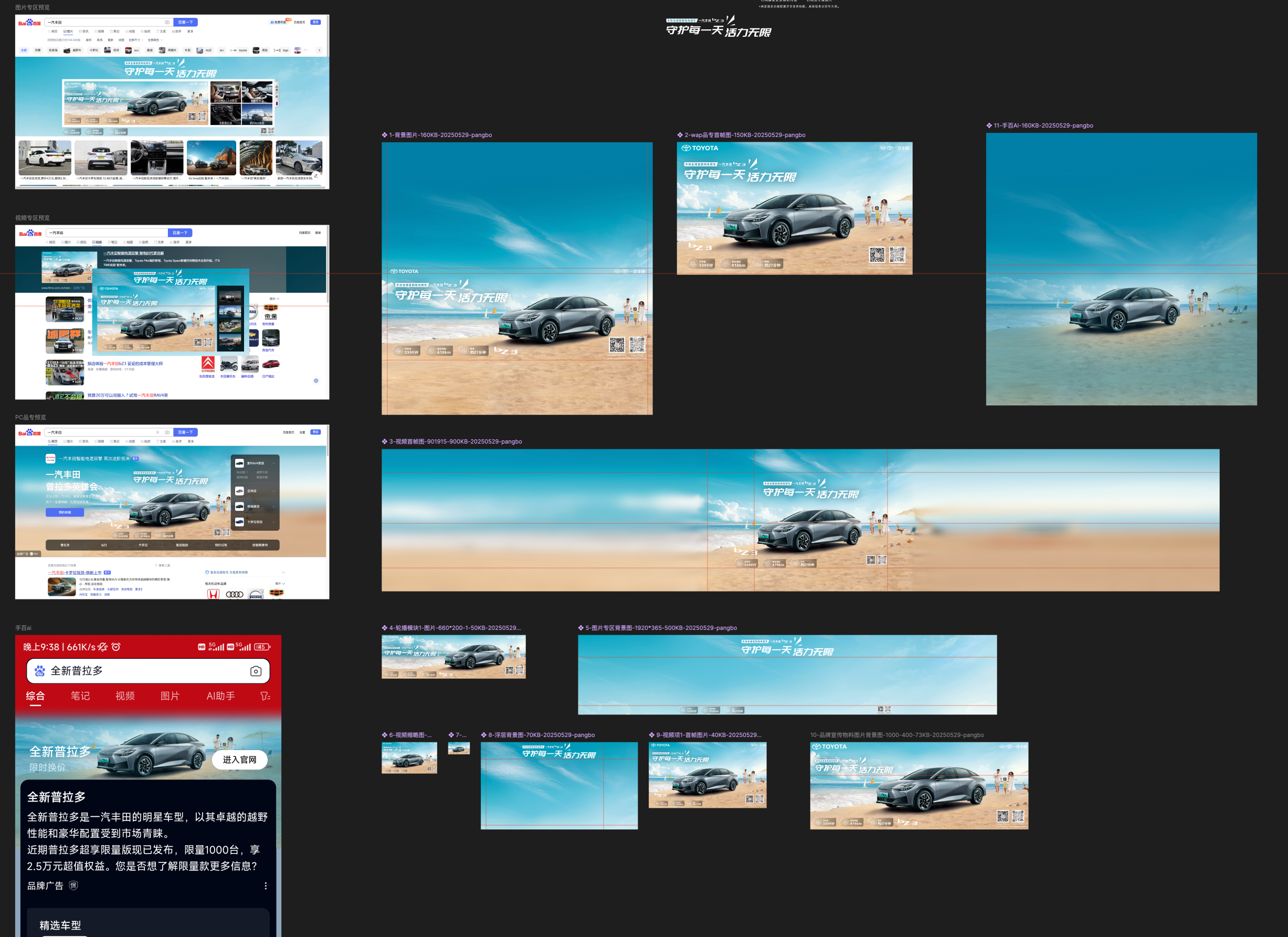
Task: Click next arrow at end of image tag chips
Action: click(319, 50)
